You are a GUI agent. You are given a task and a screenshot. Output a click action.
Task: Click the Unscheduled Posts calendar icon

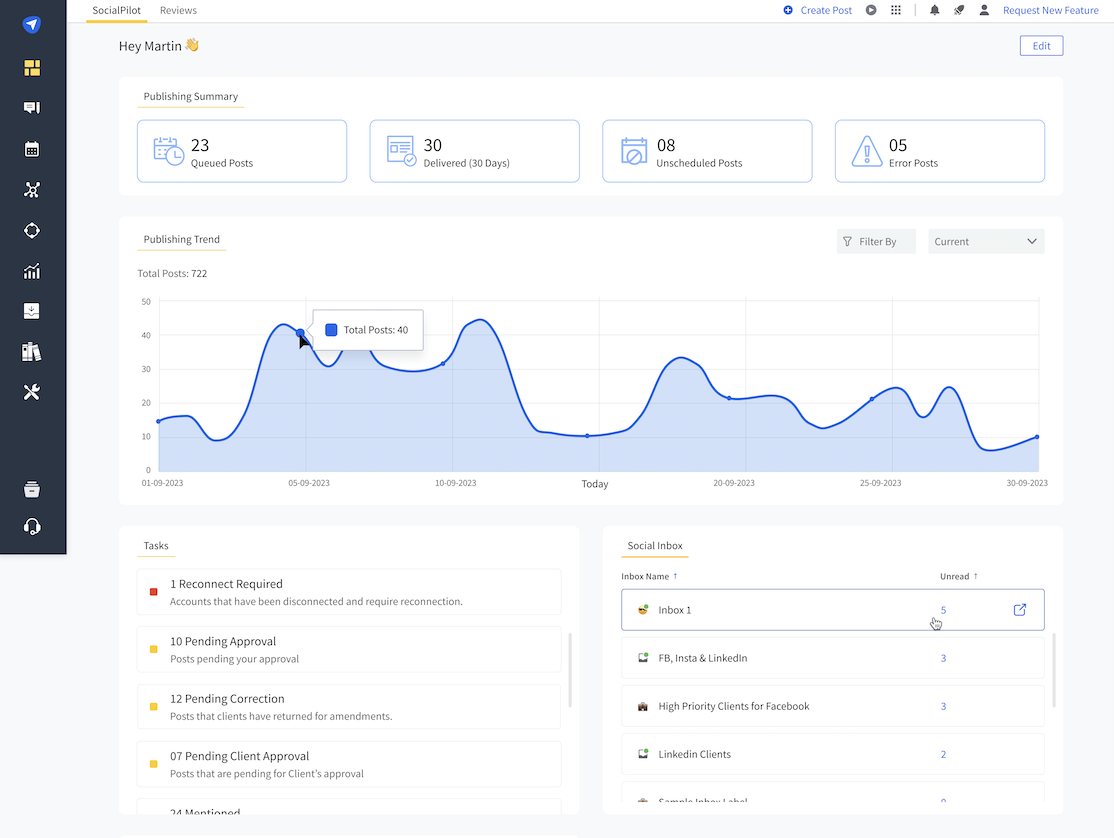pyautogui.click(x=634, y=151)
